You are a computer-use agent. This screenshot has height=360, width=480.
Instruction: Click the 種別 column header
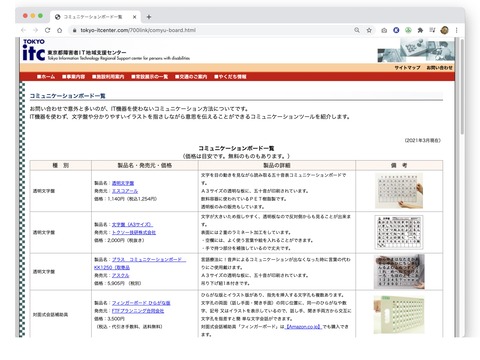(61, 165)
